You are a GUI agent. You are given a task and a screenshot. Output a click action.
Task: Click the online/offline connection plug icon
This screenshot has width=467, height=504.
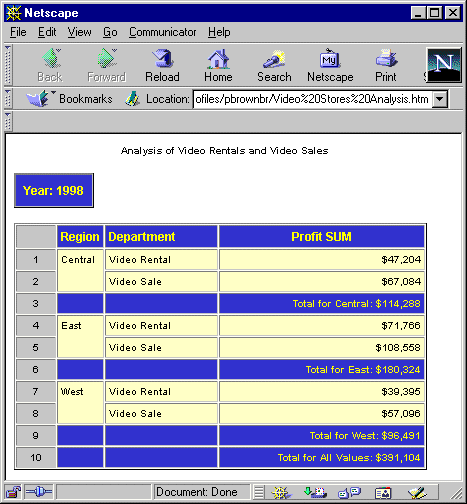[39, 492]
